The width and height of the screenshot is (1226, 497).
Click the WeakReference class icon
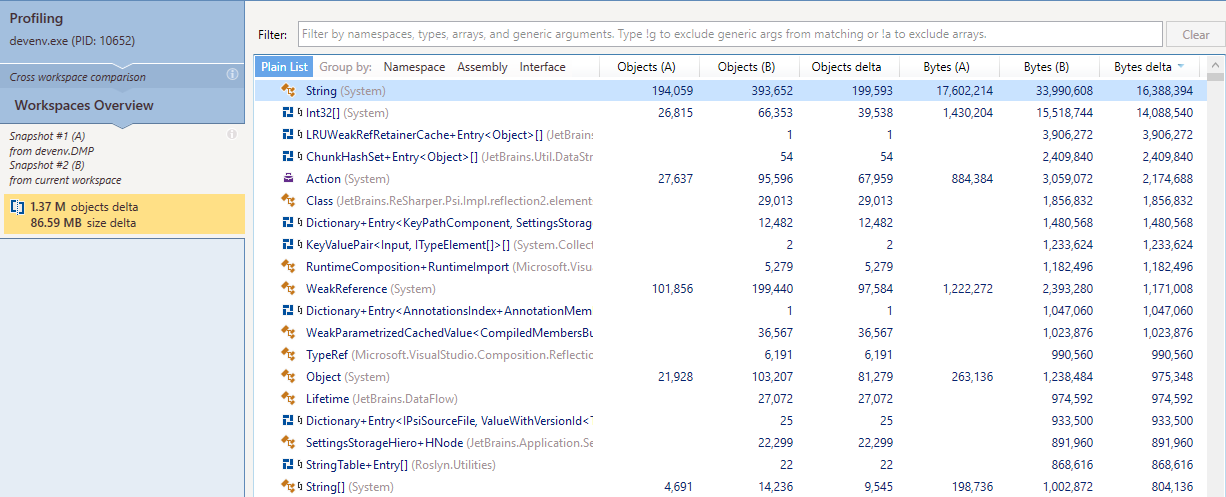[288, 289]
